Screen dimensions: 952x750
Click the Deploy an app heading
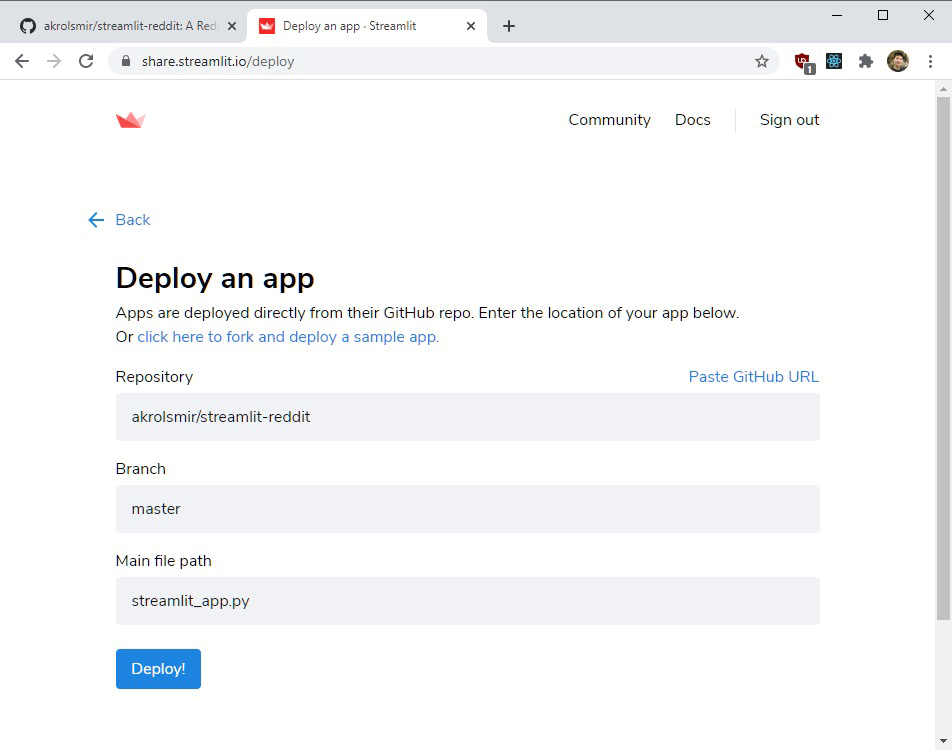(215, 279)
